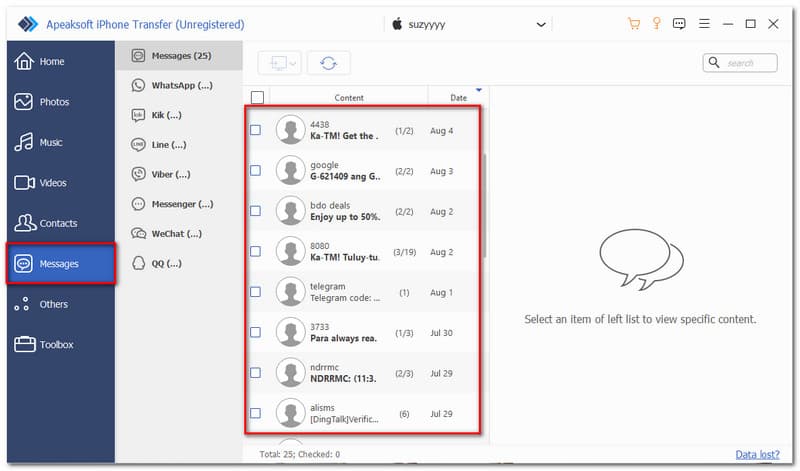Check the box for the 3733 message
This screenshot has height=471, width=800.
pyautogui.click(x=255, y=332)
